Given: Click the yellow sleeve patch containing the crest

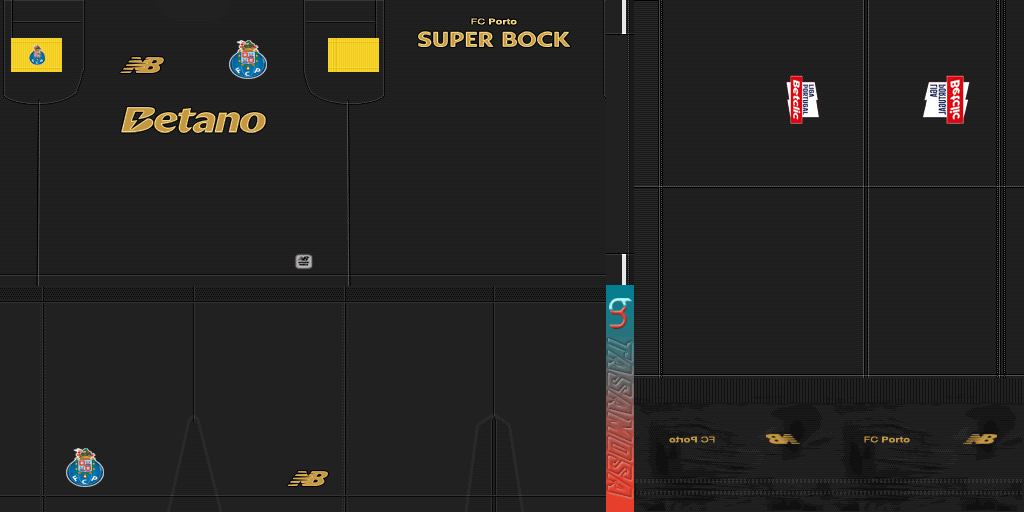Looking at the screenshot, I should click(x=36, y=55).
